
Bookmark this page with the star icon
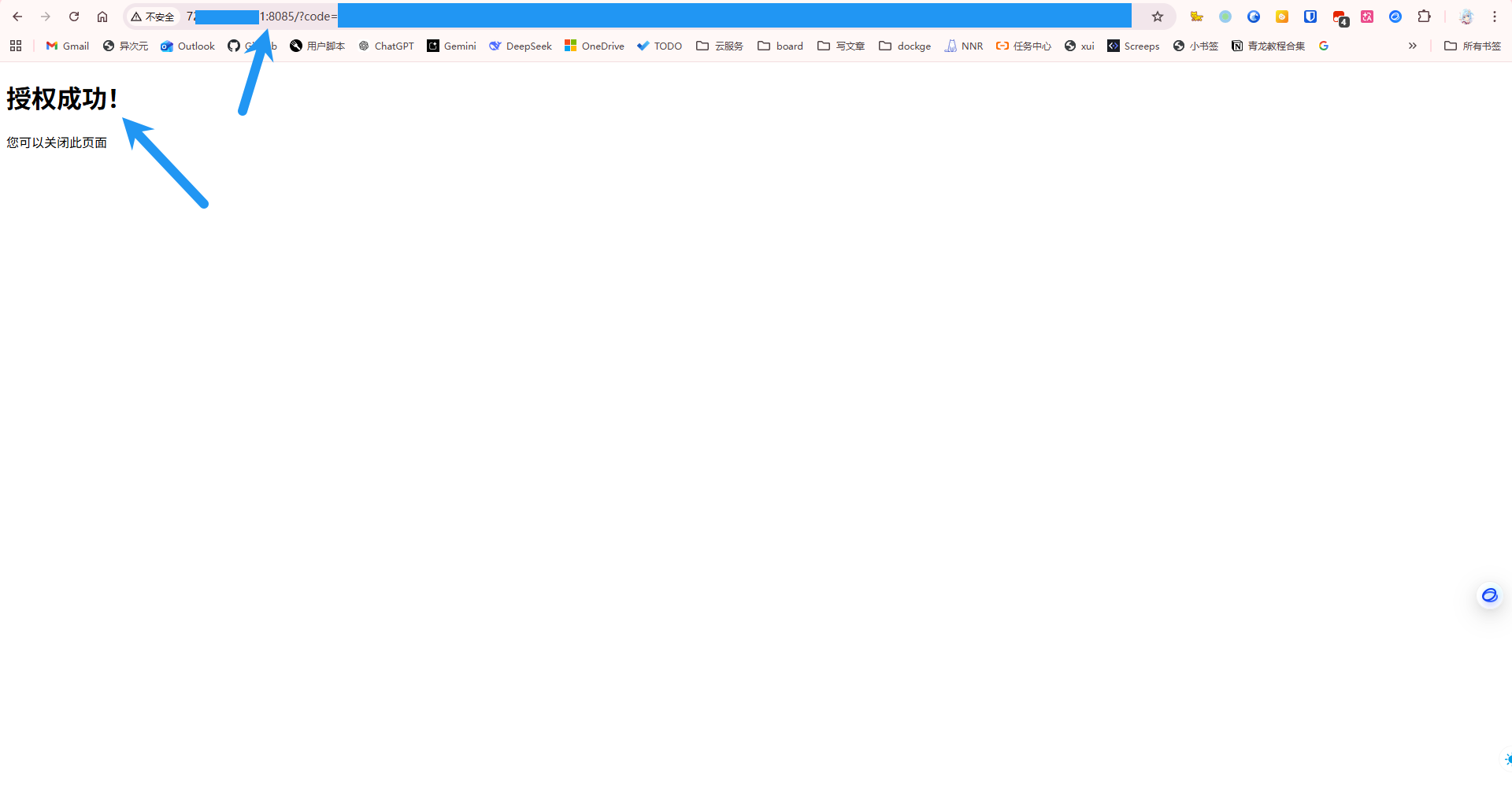click(x=1157, y=17)
